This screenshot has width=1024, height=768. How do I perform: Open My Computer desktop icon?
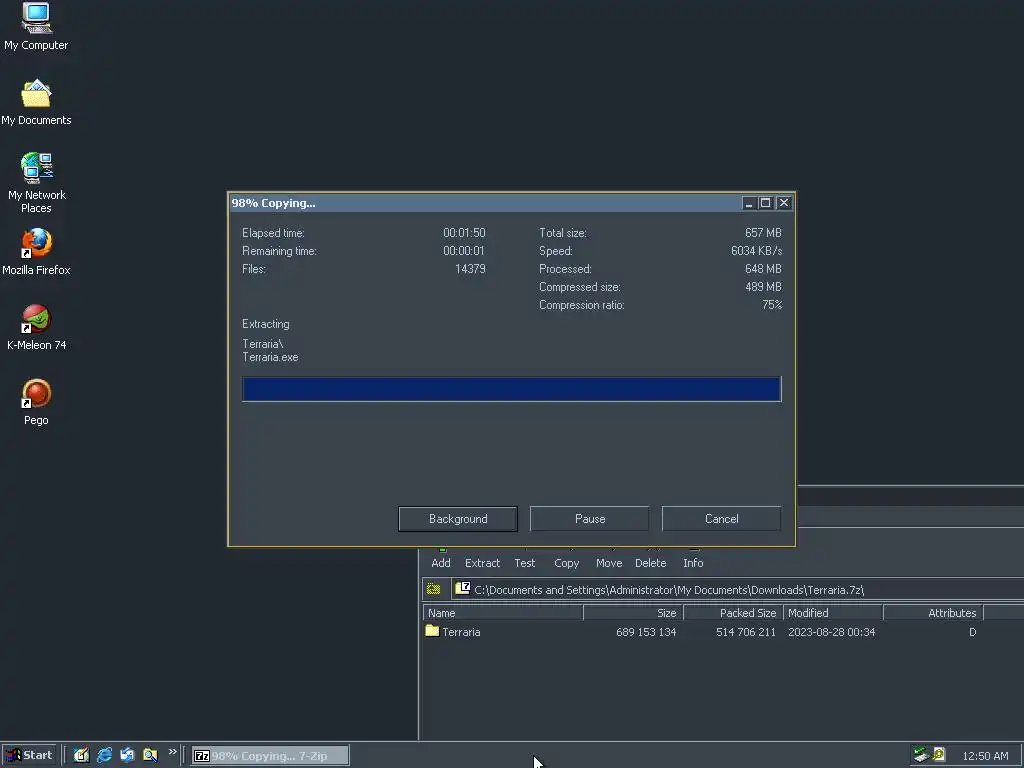(x=36, y=26)
